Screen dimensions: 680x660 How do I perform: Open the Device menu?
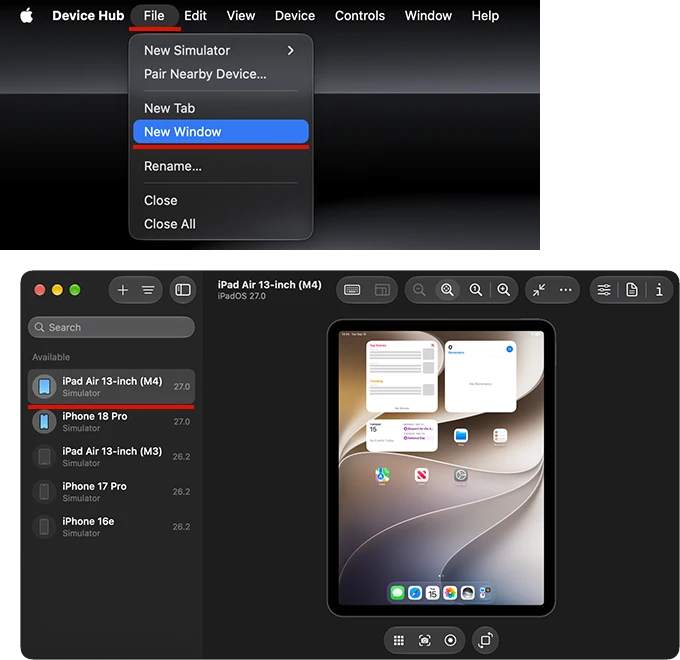pos(295,16)
